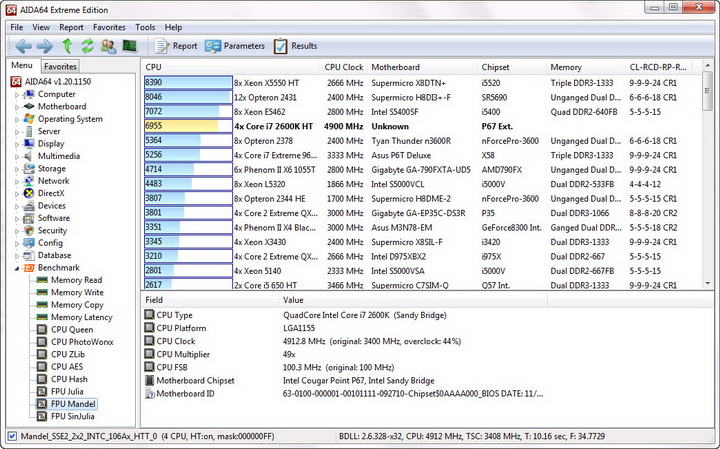
Task: Open the Memory Latency benchmark
Action: tap(82, 317)
